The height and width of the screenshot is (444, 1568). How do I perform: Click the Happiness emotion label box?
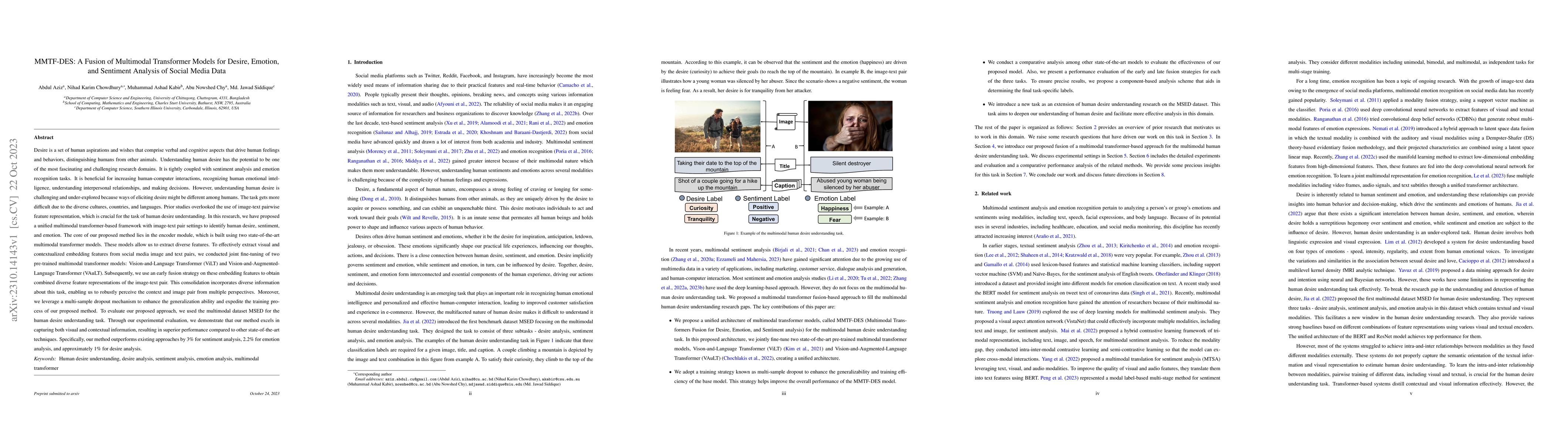tap(835, 208)
